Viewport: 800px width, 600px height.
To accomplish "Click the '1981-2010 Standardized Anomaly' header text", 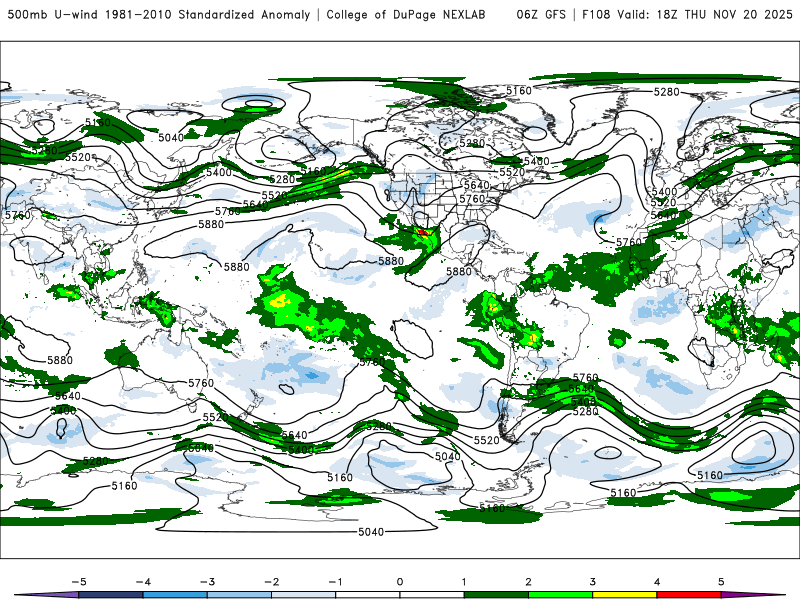I will point(208,15).
